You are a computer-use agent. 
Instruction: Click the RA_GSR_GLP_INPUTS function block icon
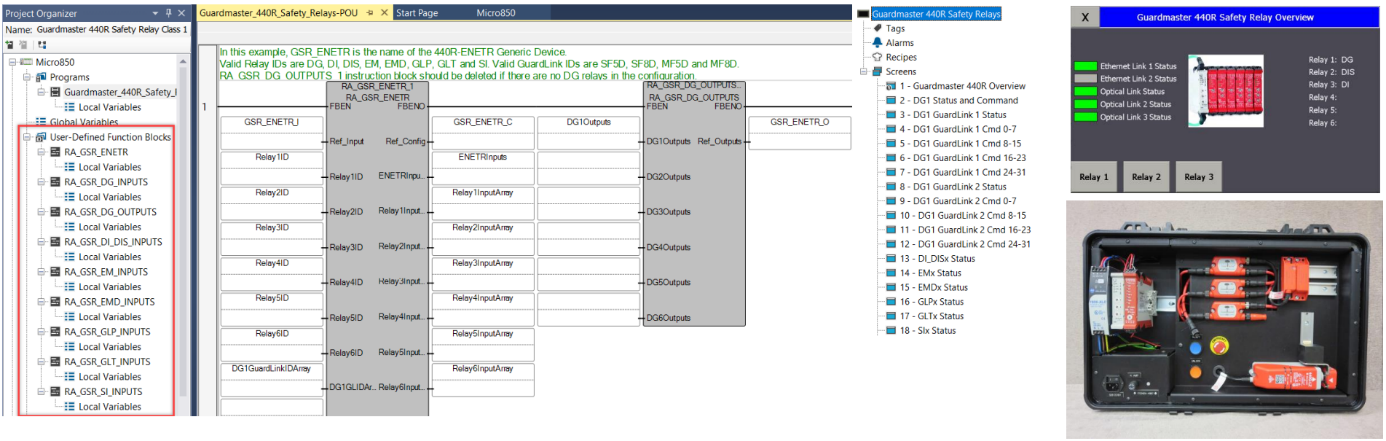[55, 332]
